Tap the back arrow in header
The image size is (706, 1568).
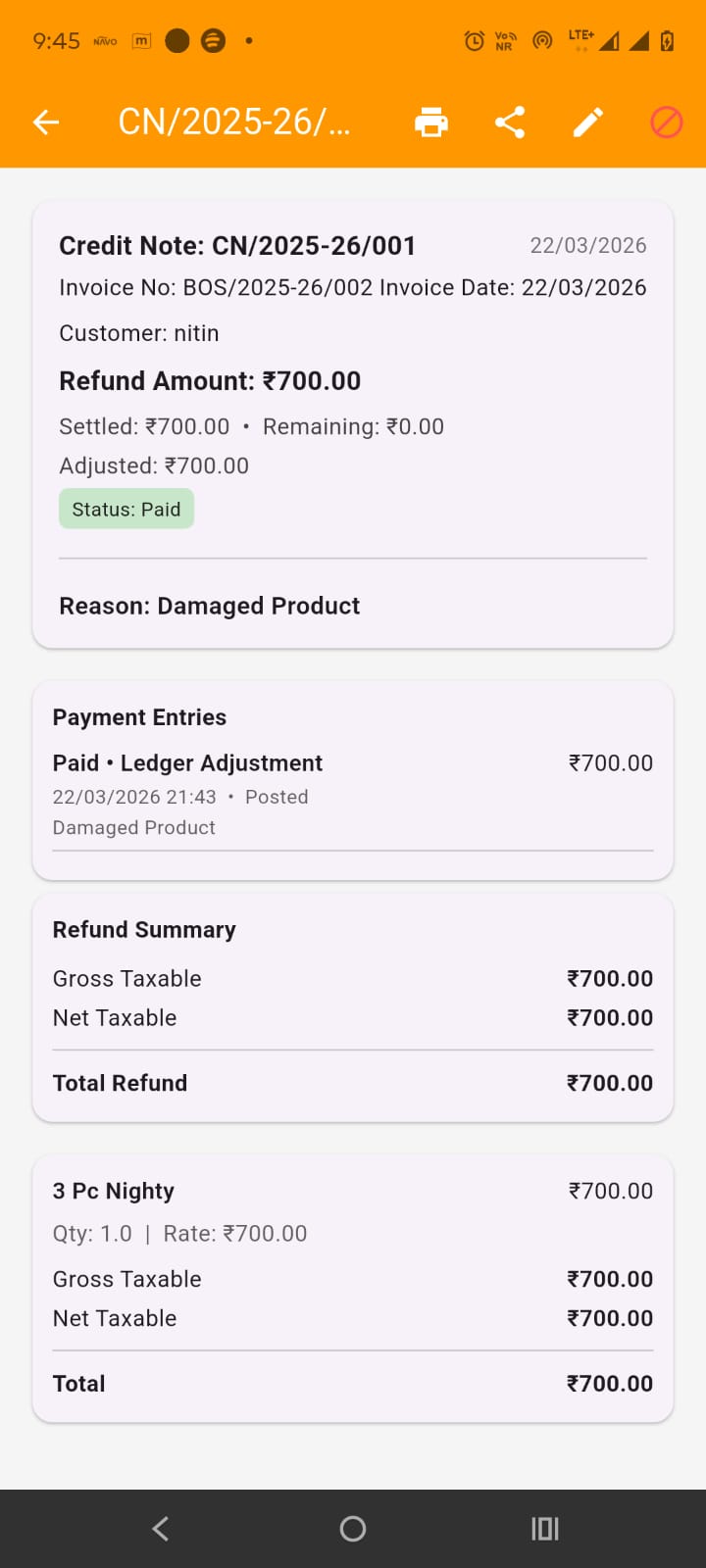46,122
